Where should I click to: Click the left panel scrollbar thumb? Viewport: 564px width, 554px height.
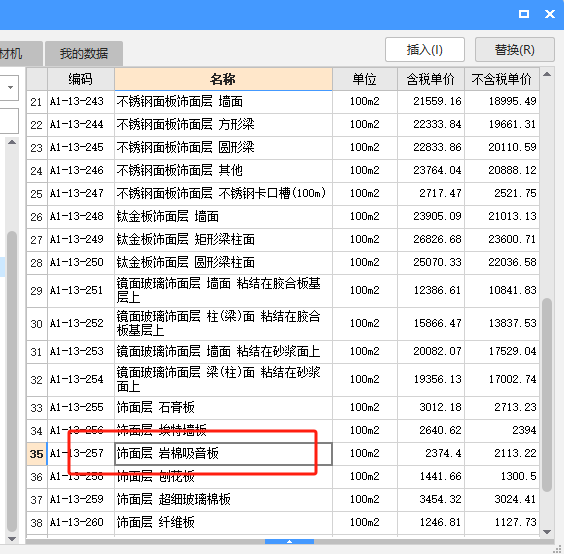click(x=12, y=381)
